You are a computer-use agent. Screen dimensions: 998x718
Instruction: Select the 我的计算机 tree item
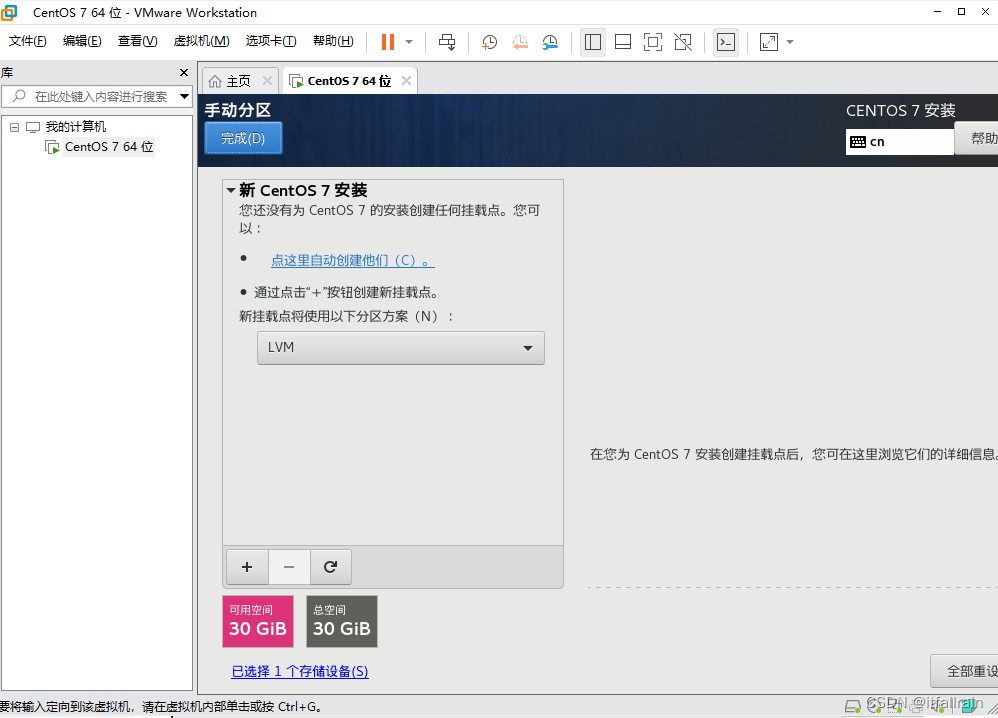[76, 127]
